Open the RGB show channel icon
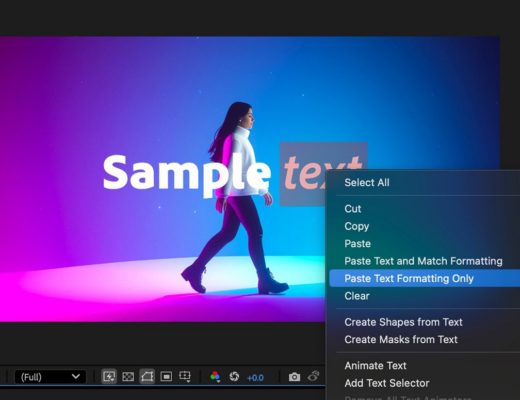This screenshot has height=400, width=520. point(215,377)
